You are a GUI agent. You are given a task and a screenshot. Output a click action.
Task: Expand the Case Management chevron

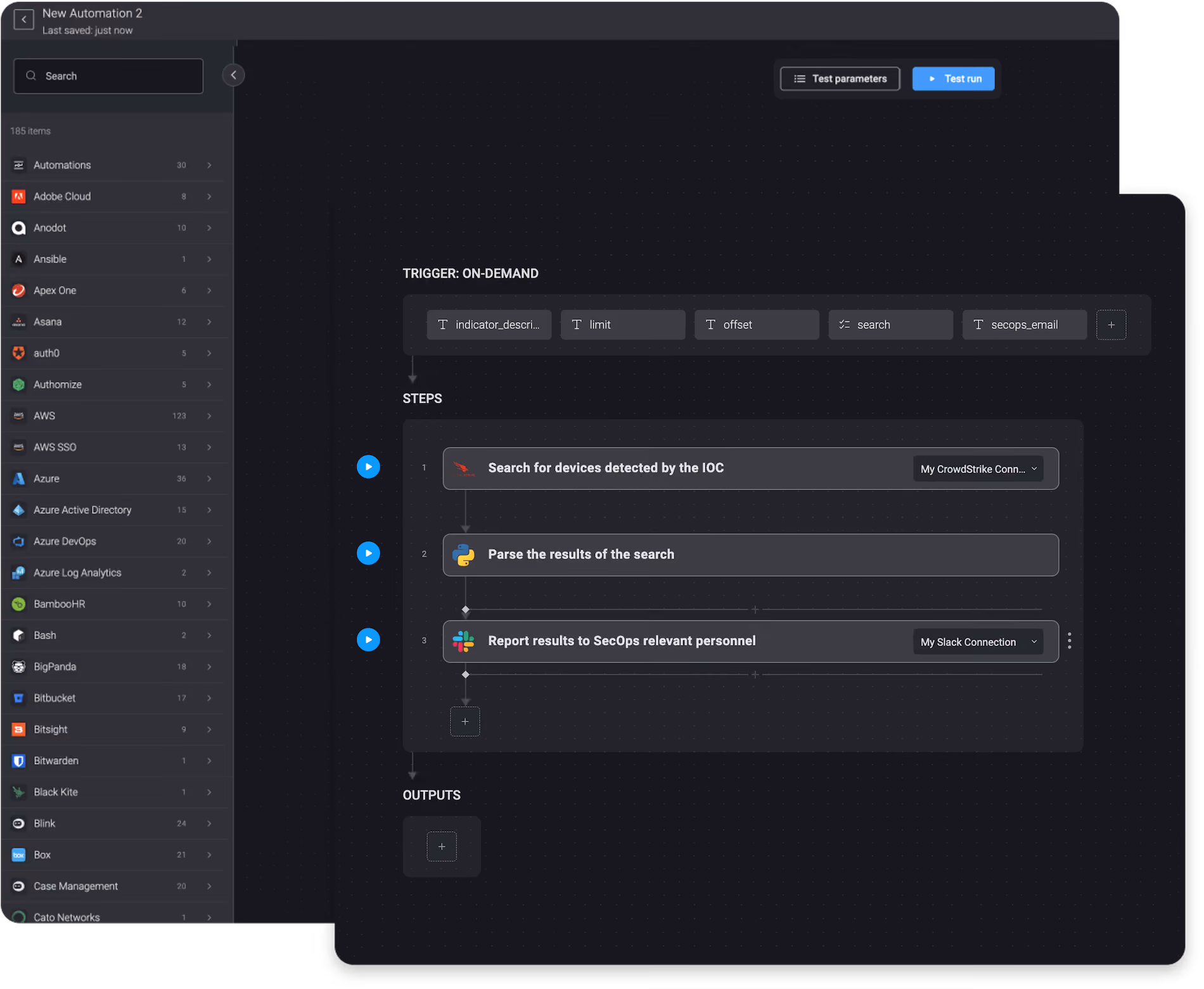[x=209, y=886]
